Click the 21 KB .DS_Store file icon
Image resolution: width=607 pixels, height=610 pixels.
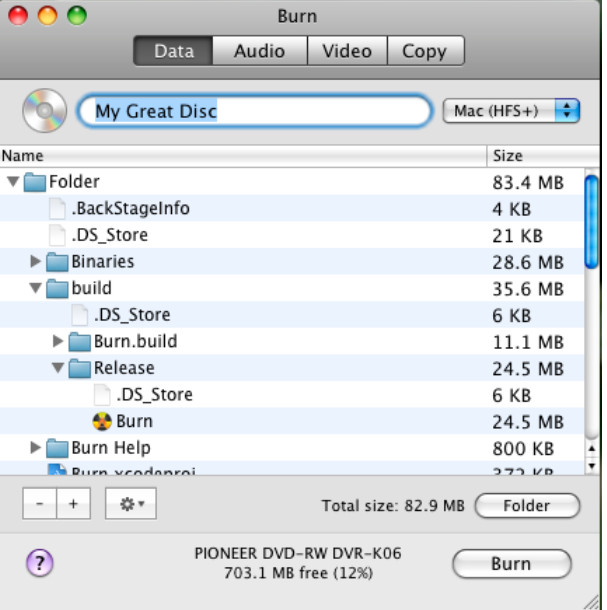[57, 235]
